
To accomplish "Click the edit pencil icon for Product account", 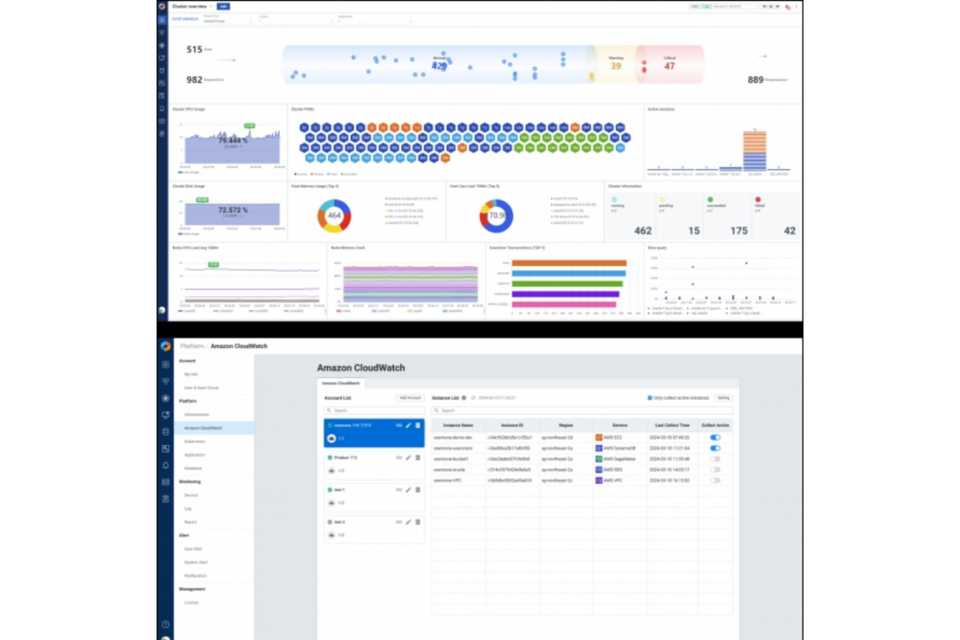I will 408,458.
